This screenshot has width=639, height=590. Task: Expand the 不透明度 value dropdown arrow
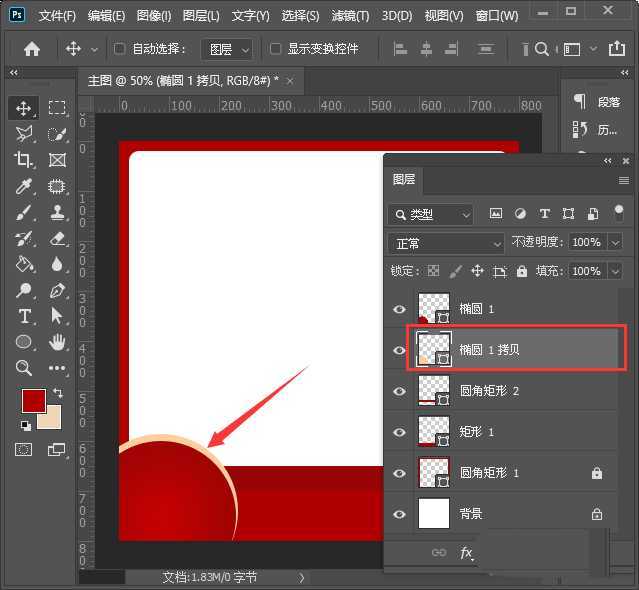[x=614, y=243]
